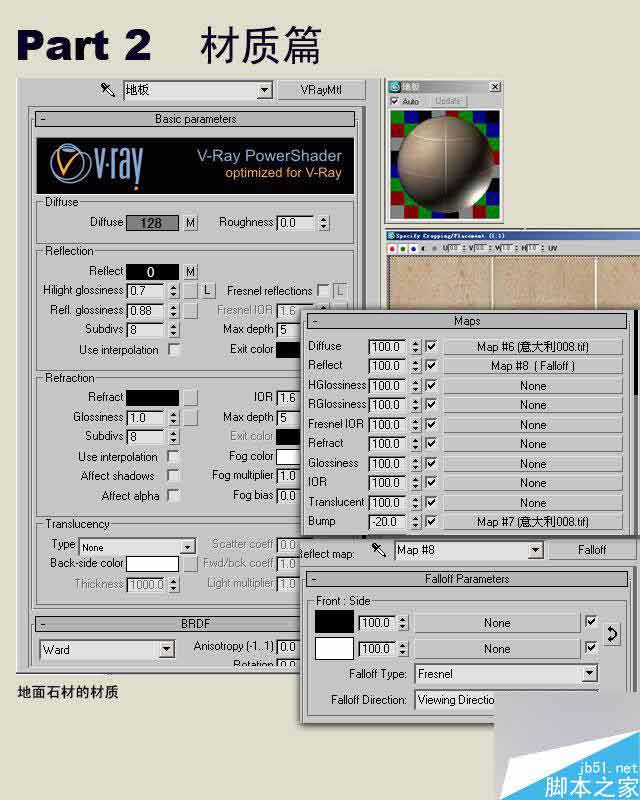The width and height of the screenshot is (640, 800).
Task: Open Bump Map #7 (意大利008.tif) slot
Action: pyautogui.click(x=533, y=522)
